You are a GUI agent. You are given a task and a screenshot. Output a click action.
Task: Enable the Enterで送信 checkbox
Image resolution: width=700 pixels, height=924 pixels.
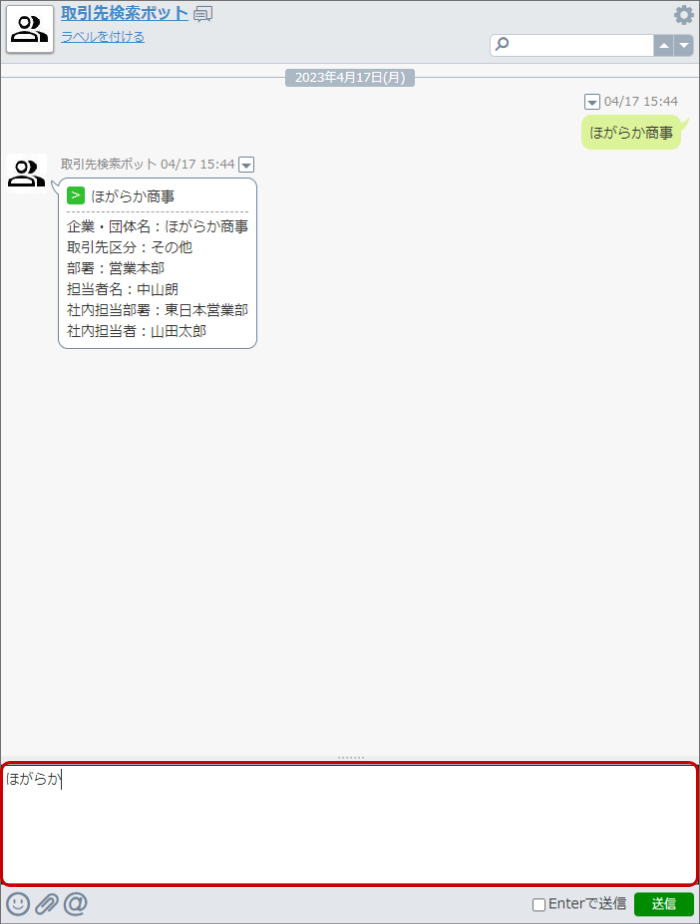tap(539, 904)
